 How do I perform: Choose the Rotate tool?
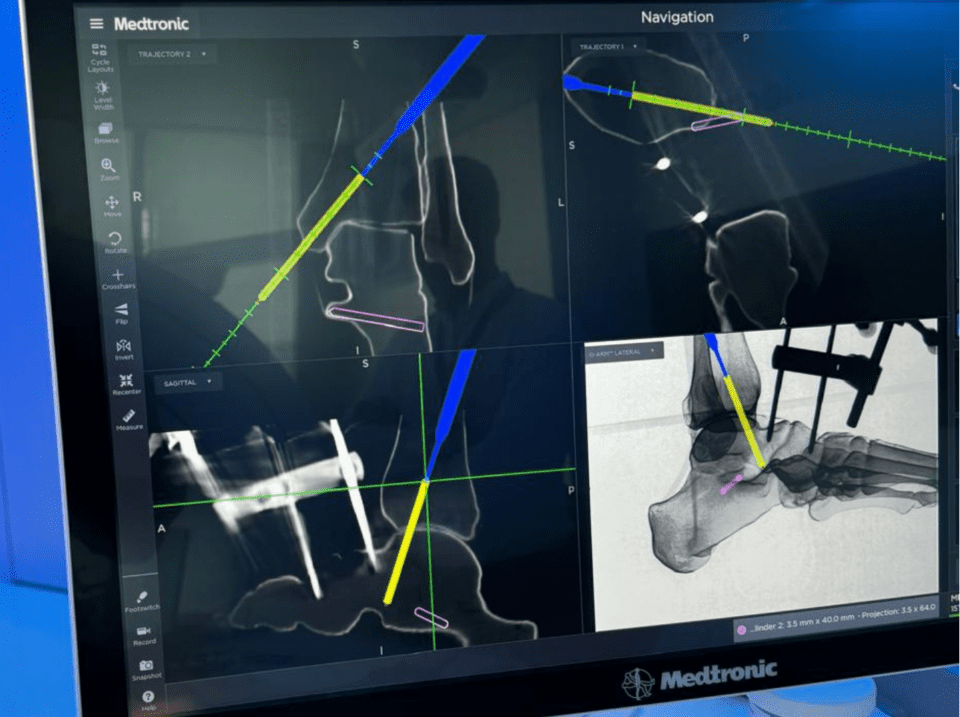[x=115, y=239]
